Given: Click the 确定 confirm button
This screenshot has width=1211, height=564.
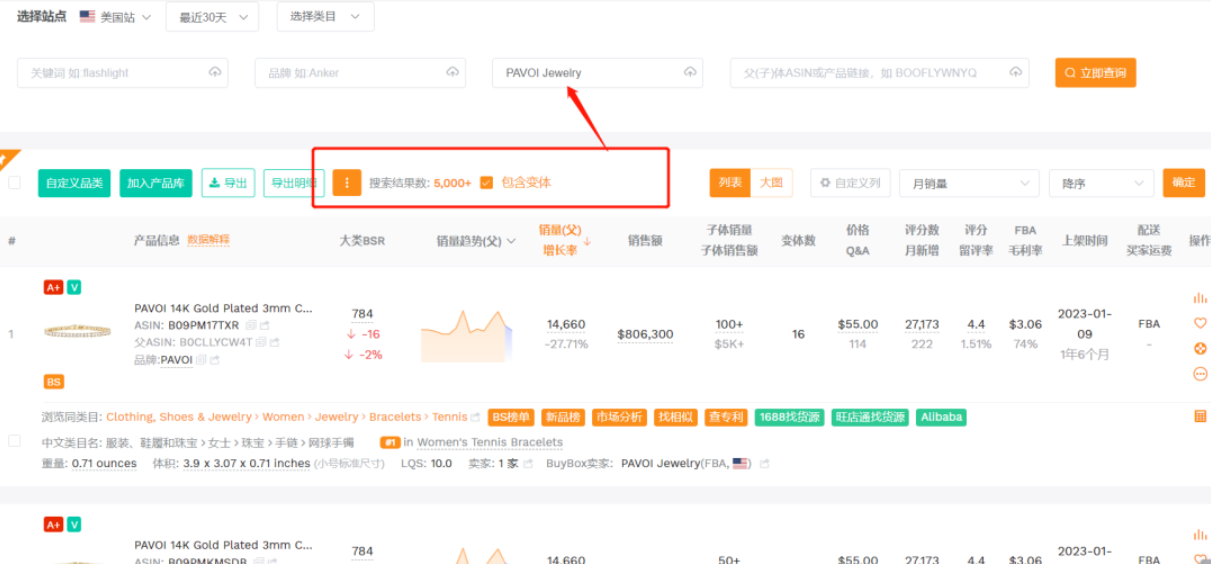Looking at the screenshot, I should 1184,183.
